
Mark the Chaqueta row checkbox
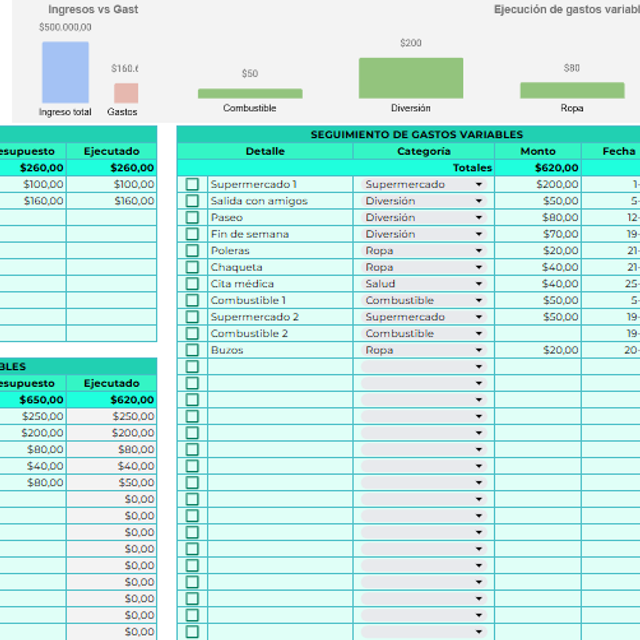tap(192, 267)
